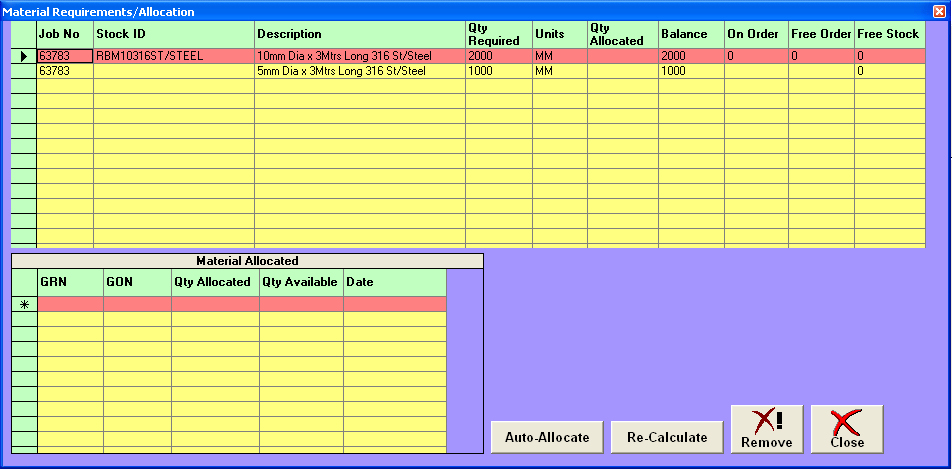
Task: Select the row header of the 5mm Dia row
Action: point(24,71)
